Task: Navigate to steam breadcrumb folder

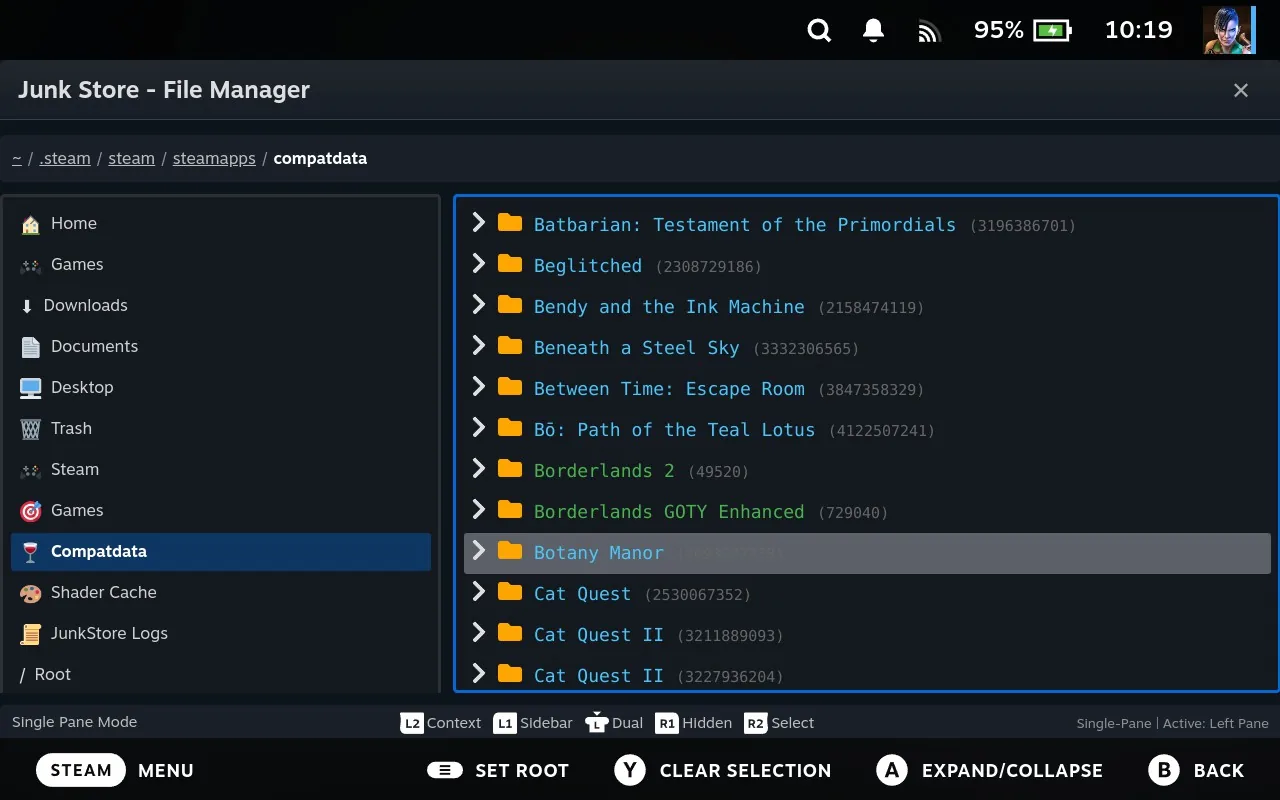Action: pos(131,158)
